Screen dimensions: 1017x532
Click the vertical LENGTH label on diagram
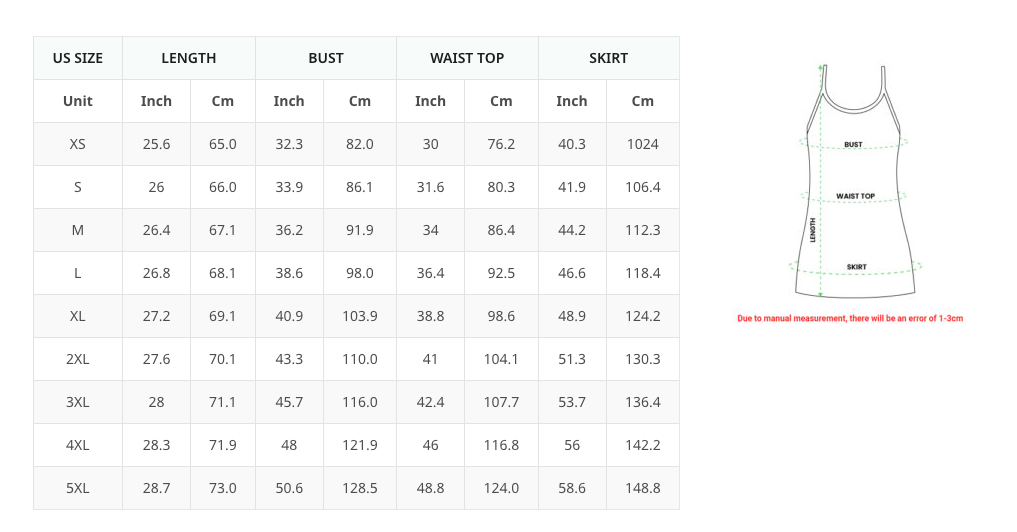pyautogui.click(x=813, y=230)
